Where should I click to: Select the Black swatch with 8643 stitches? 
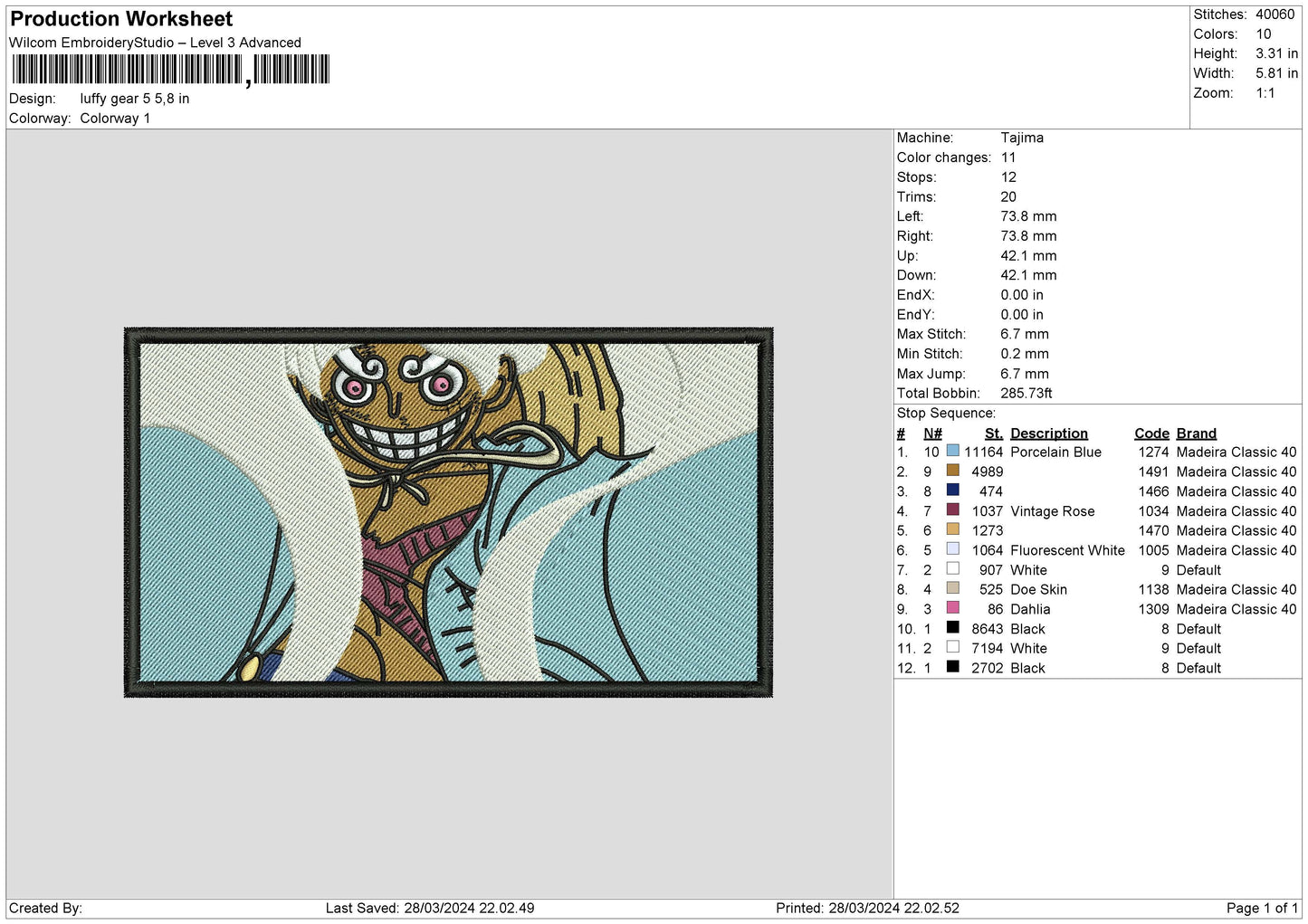[952, 628]
